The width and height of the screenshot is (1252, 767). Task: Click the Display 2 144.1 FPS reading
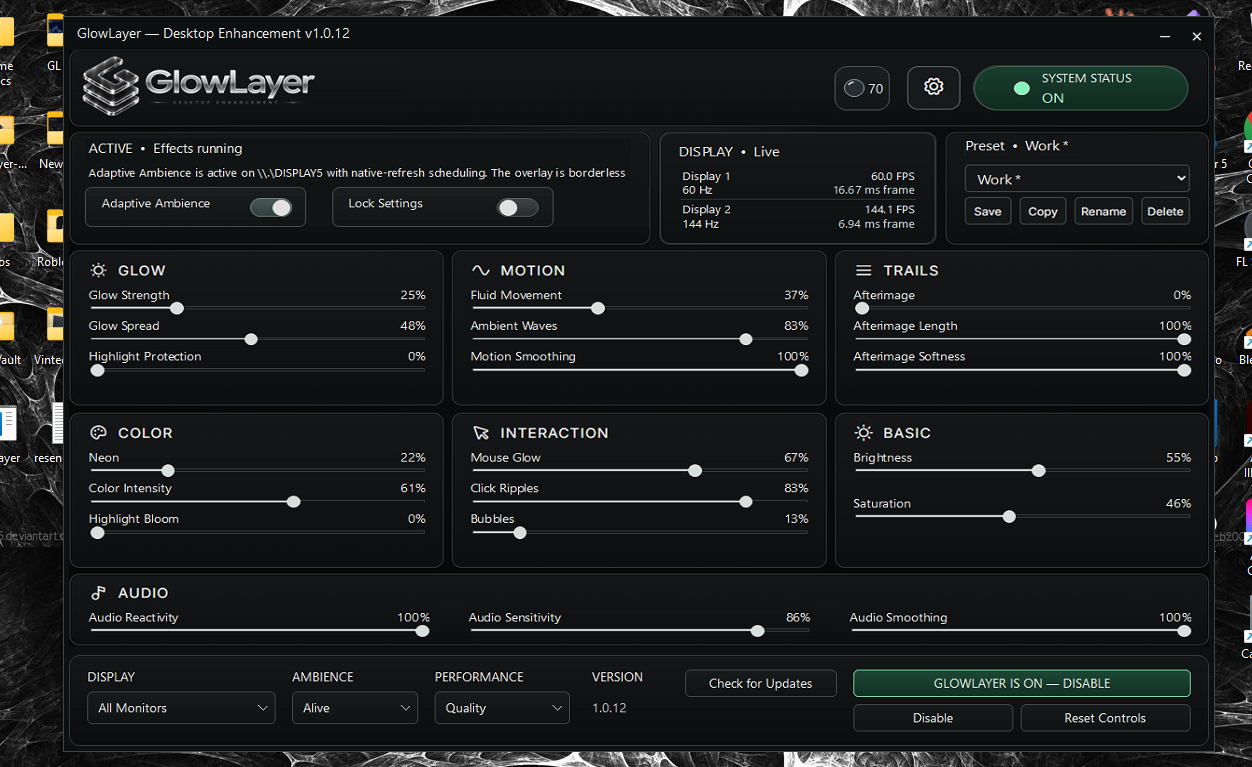click(889, 210)
